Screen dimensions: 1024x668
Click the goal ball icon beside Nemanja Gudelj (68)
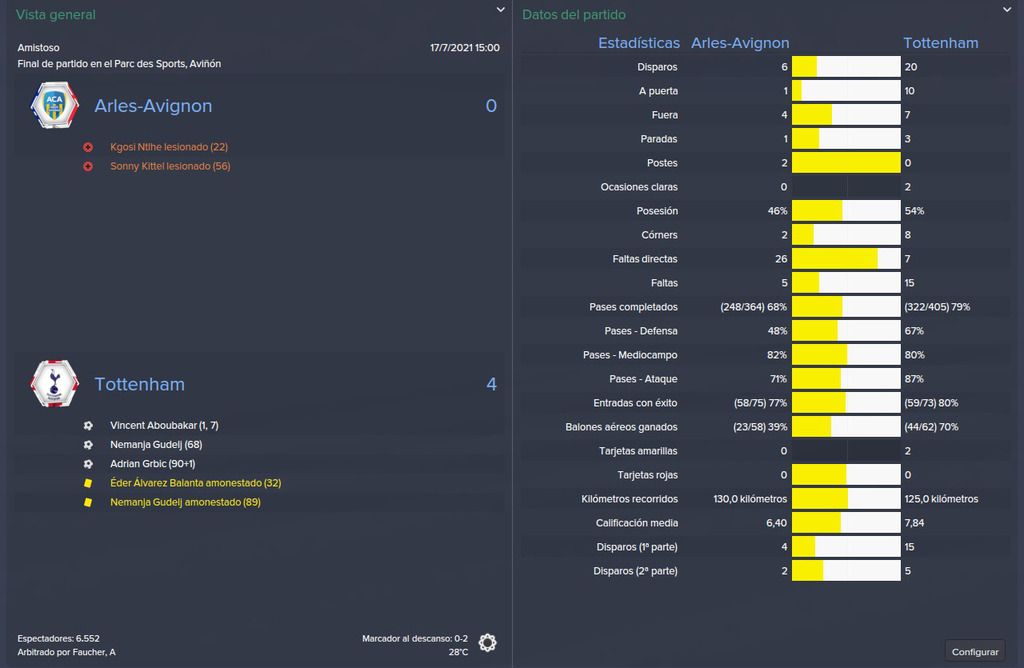click(88, 445)
